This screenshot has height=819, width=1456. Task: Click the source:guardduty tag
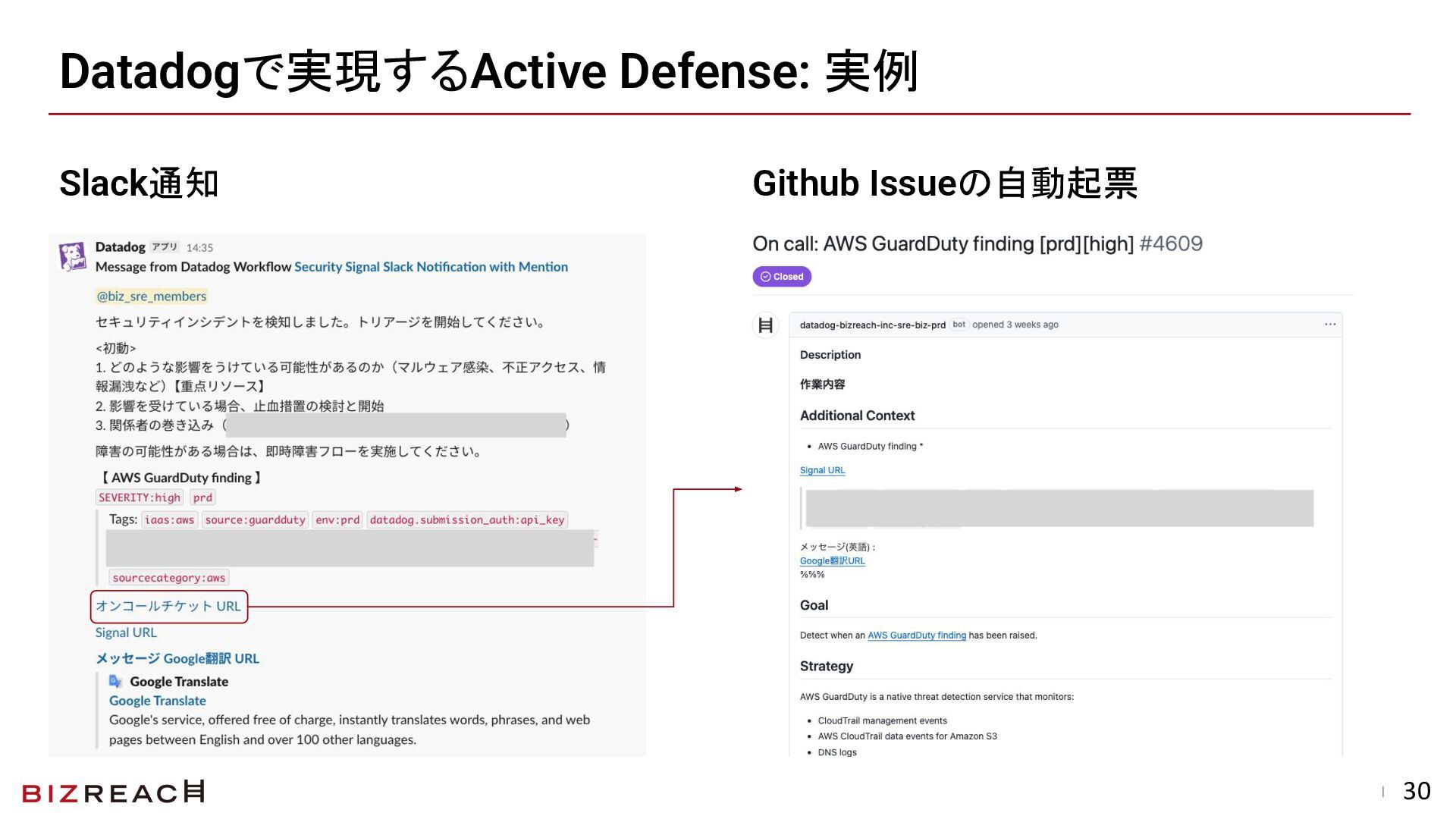click(255, 519)
